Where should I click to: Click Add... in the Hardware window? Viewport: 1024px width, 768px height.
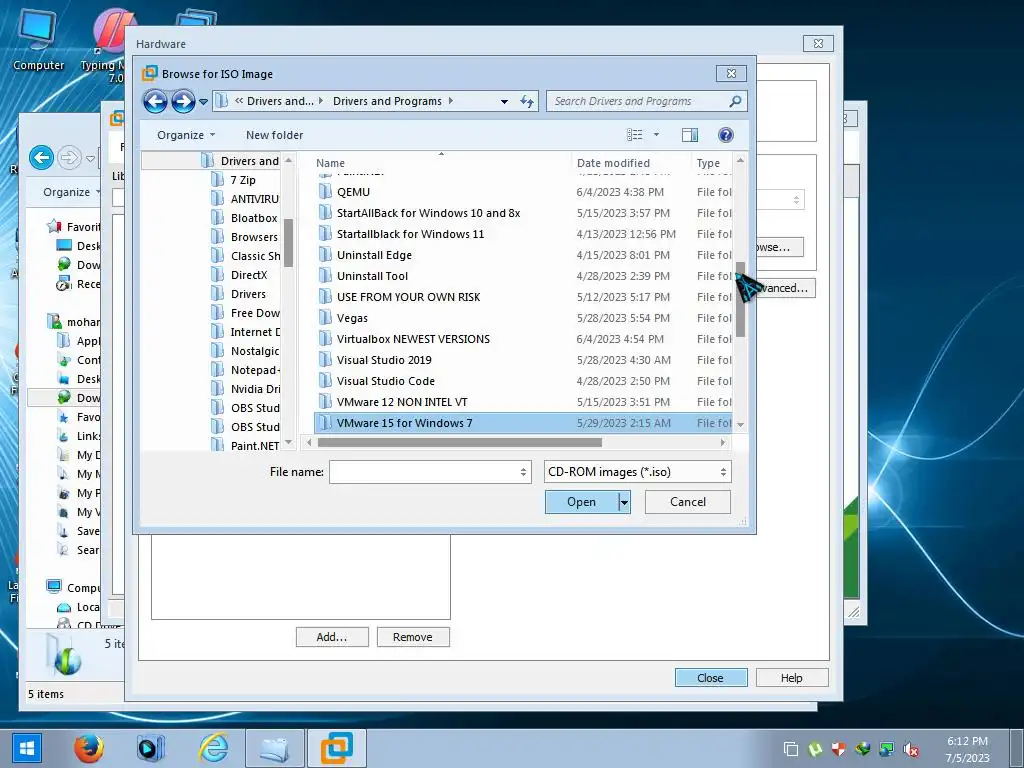pos(332,637)
